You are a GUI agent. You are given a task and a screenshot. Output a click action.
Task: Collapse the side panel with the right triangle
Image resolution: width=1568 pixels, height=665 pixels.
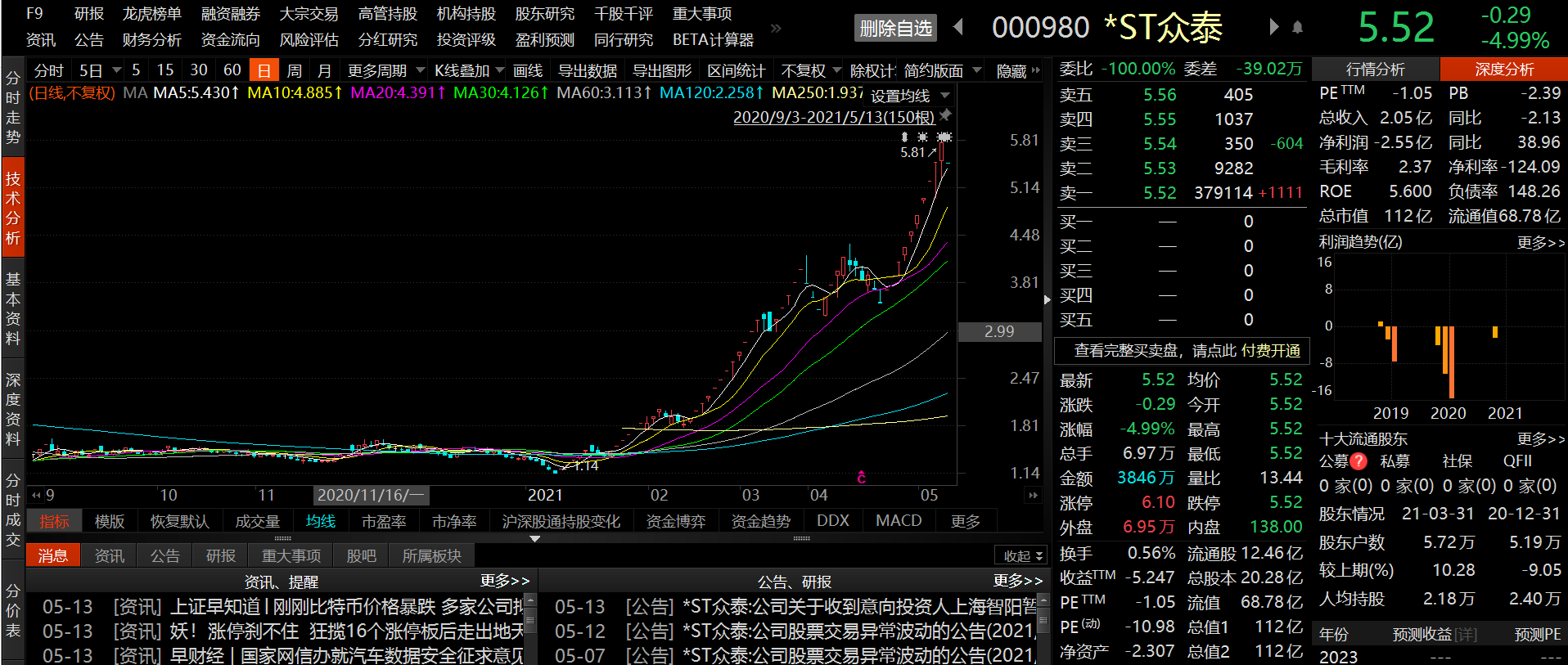tap(1048, 300)
